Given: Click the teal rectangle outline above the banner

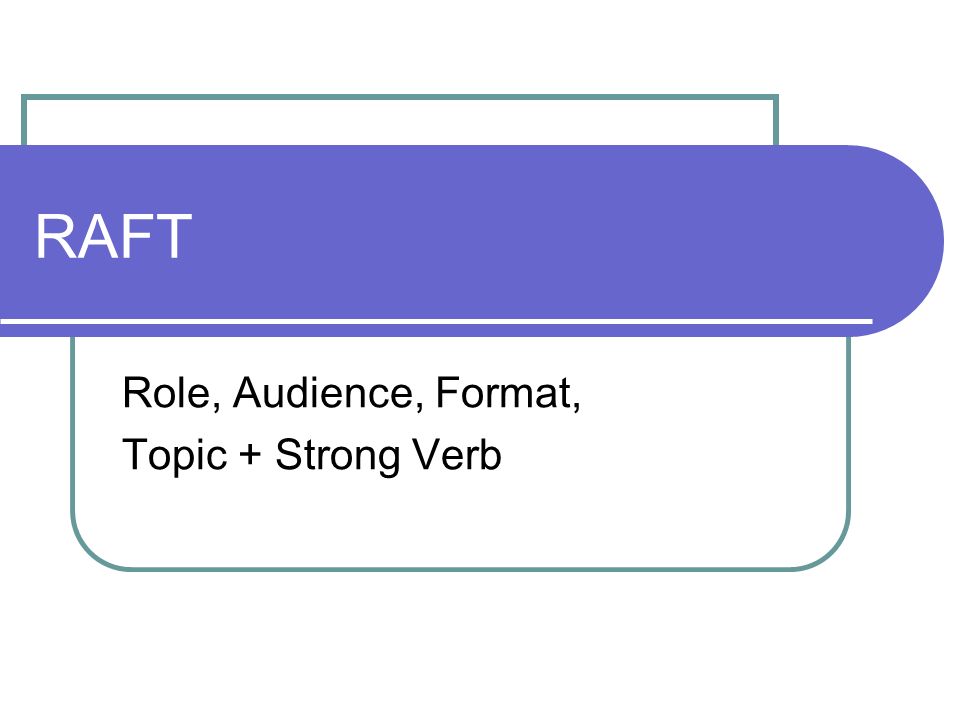Looking at the screenshot, I should pyautogui.click(x=400, y=97).
